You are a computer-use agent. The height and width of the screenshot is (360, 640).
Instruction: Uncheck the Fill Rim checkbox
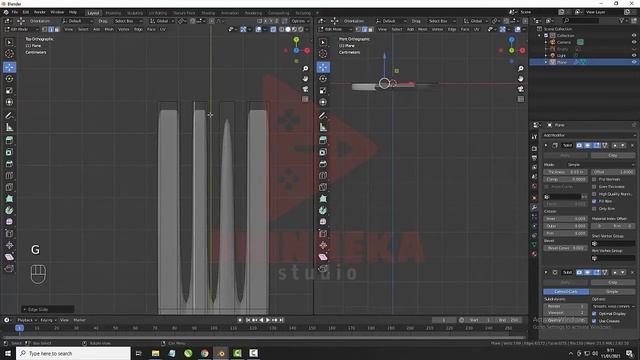click(x=594, y=201)
